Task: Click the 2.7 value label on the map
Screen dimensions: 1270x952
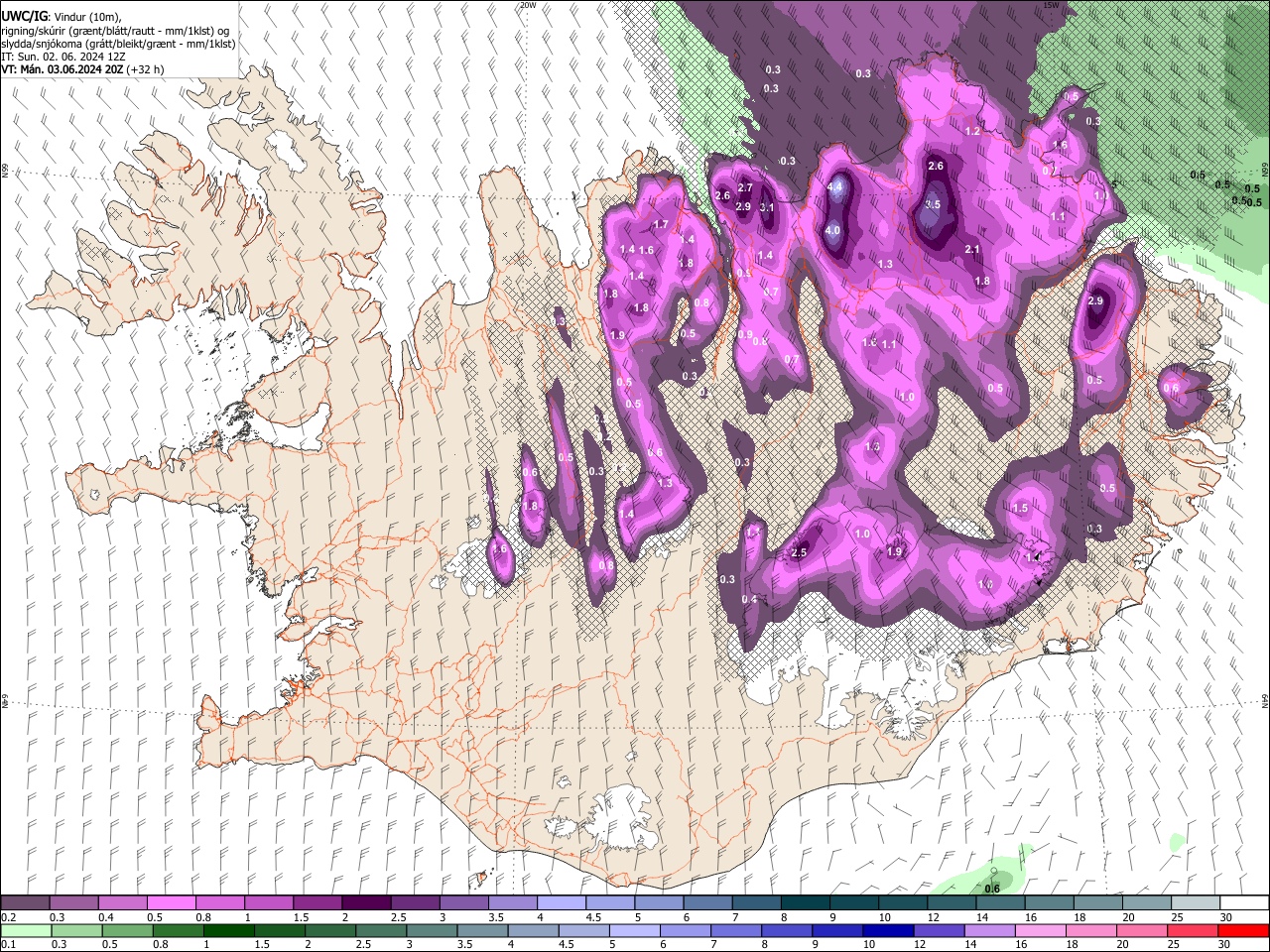Action: point(745,187)
